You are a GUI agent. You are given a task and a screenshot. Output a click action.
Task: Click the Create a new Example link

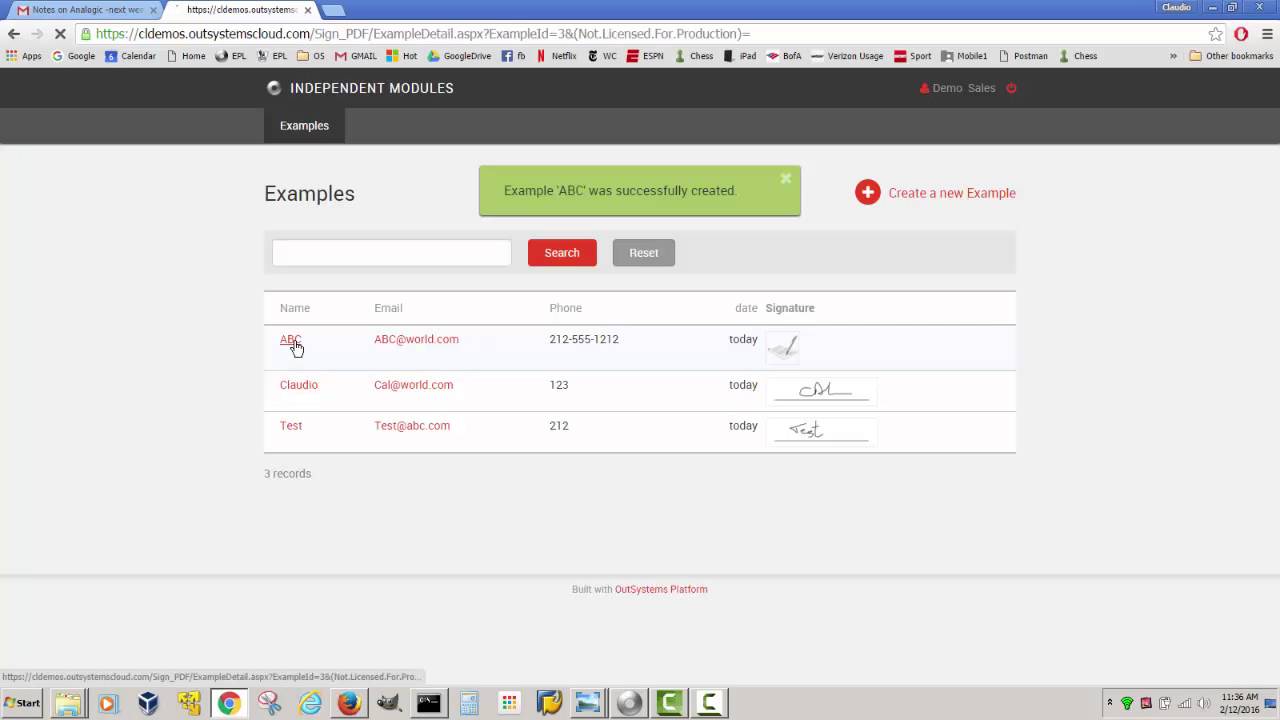952,193
